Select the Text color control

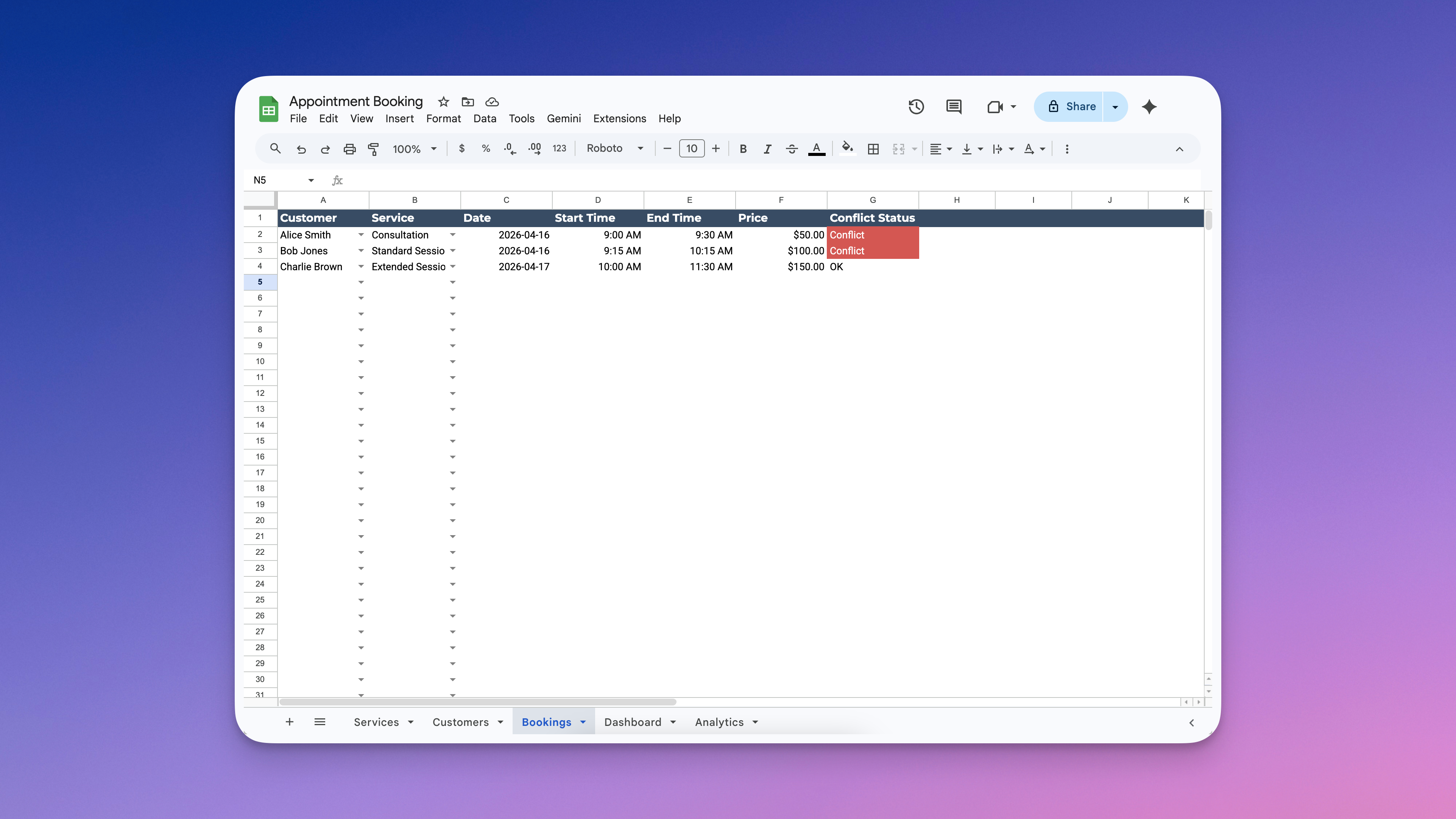[x=816, y=148]
